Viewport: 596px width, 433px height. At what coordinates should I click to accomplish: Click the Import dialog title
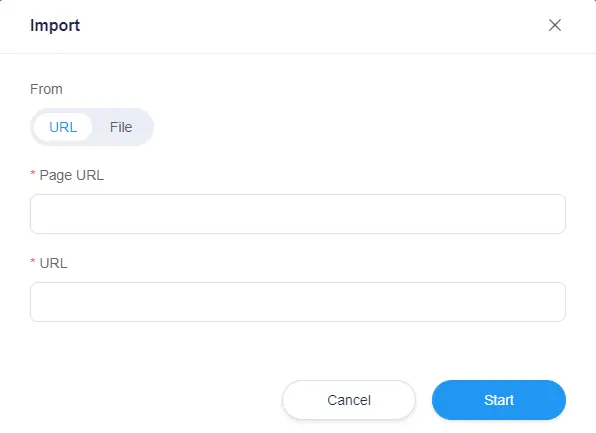coord(55,25)
